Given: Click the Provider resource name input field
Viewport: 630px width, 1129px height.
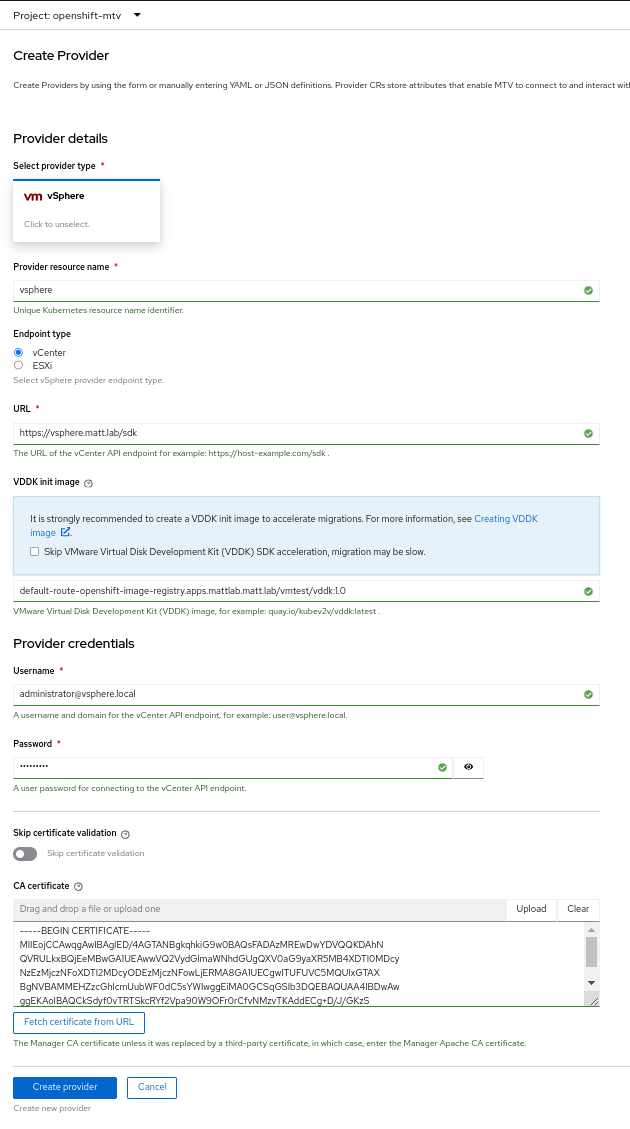Looking at the screenshot, I should pos(306,290).
